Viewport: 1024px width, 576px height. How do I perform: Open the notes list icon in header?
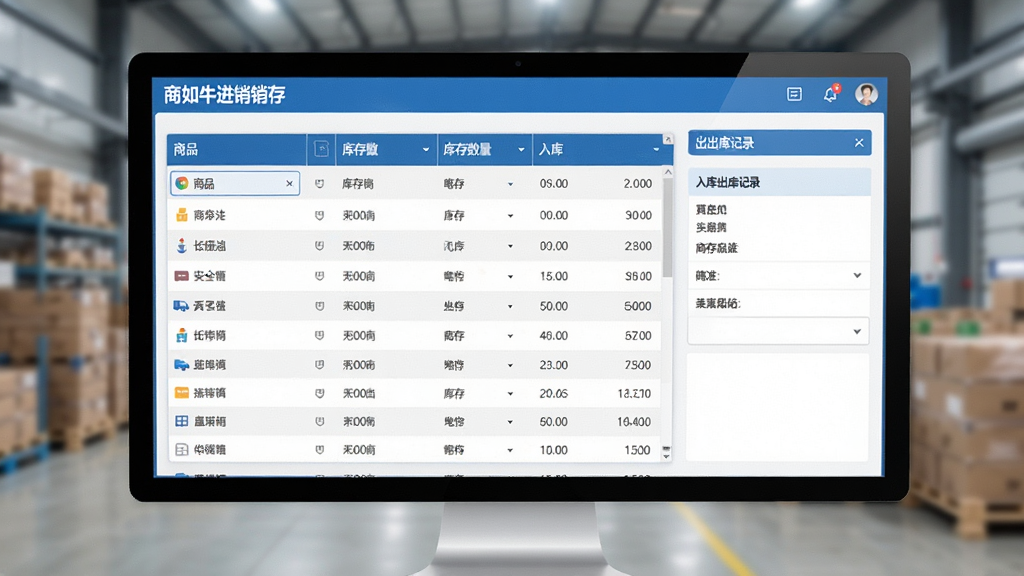[794, 95]
